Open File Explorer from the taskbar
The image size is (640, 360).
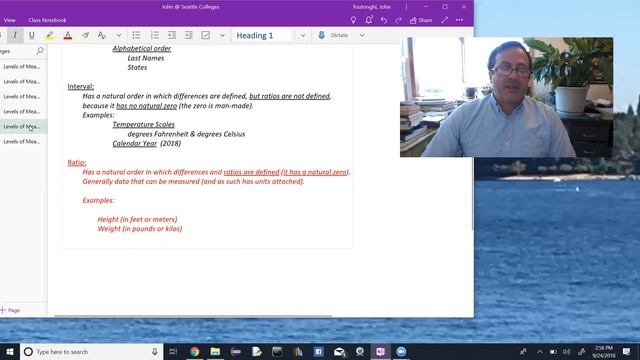tap(215, 351)
